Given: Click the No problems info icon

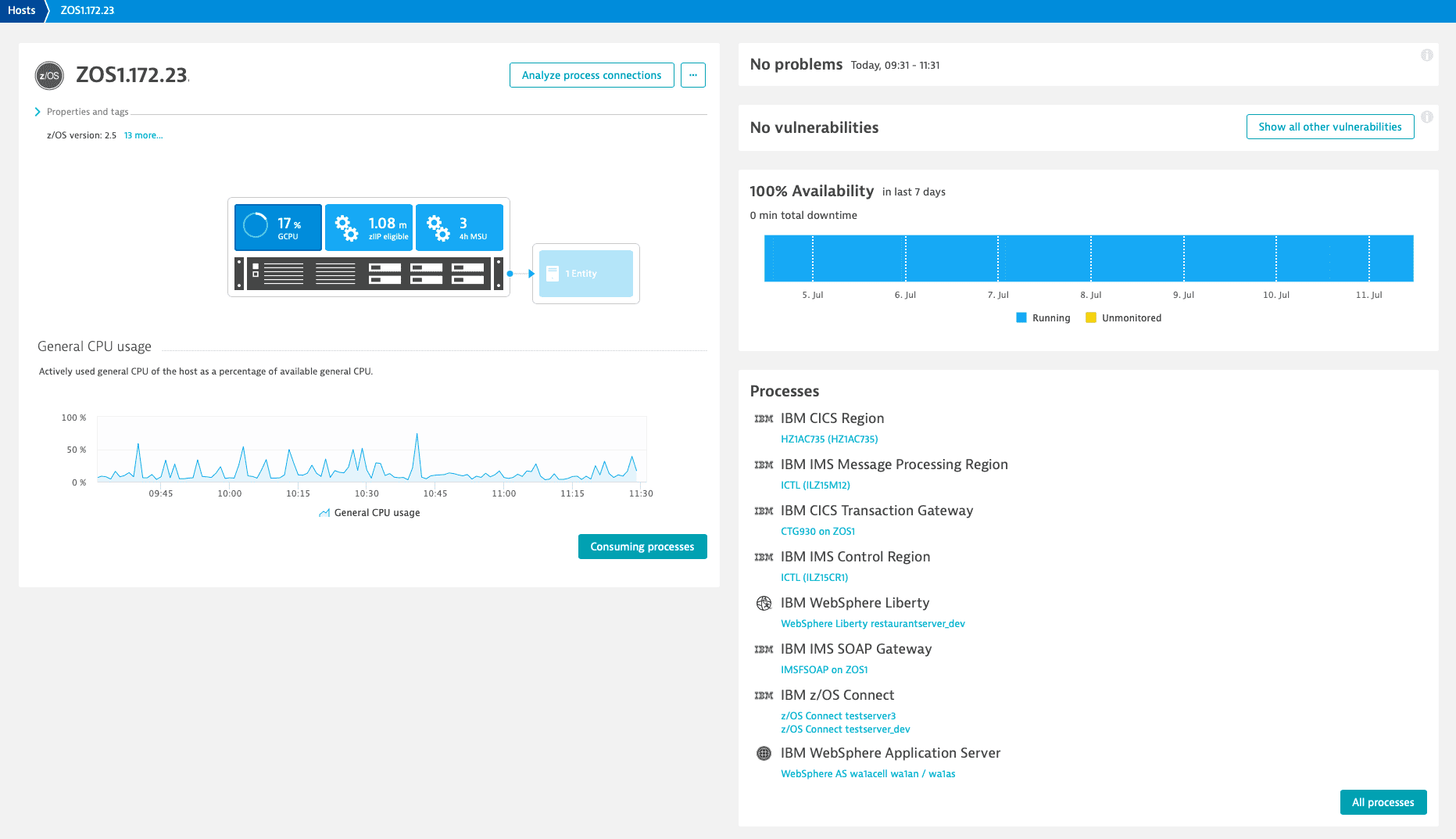Looking at the screenshot, I should click(1426, 56).
